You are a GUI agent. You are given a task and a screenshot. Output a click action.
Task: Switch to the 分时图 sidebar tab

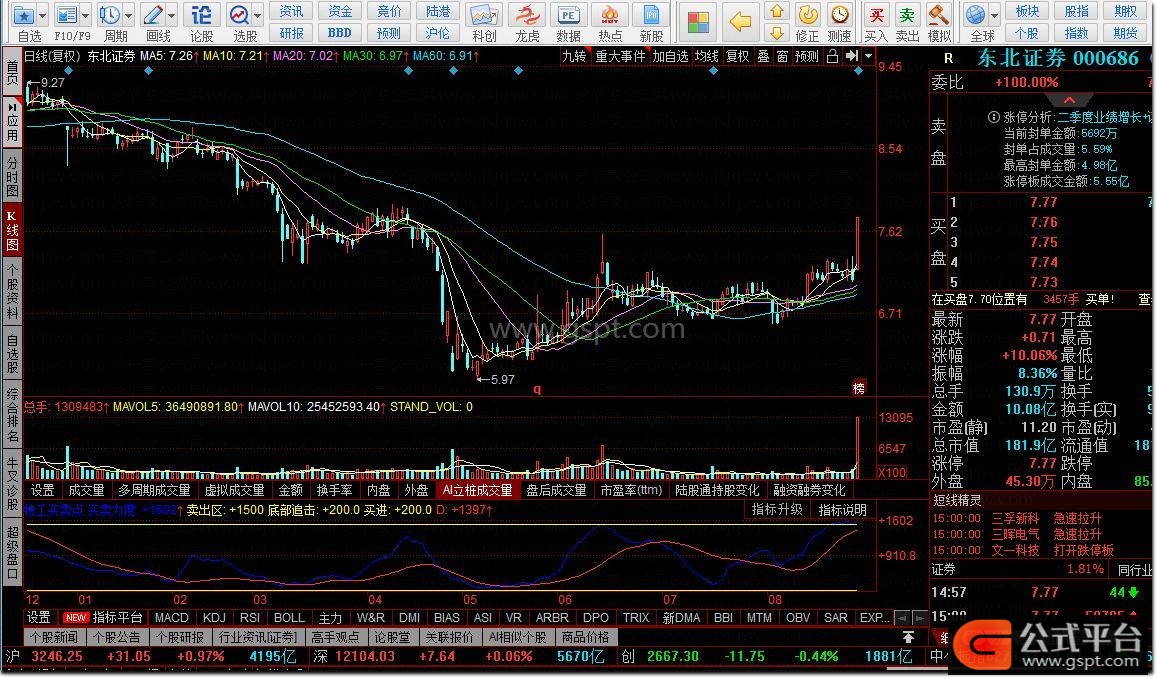[x=12, y=177]
